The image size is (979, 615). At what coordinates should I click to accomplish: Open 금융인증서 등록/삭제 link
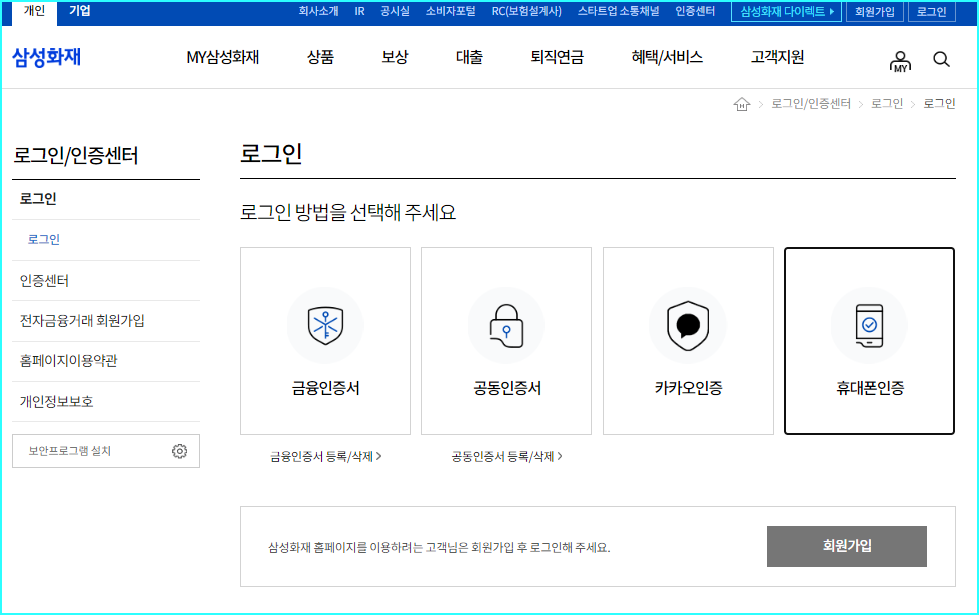[325, 456]
